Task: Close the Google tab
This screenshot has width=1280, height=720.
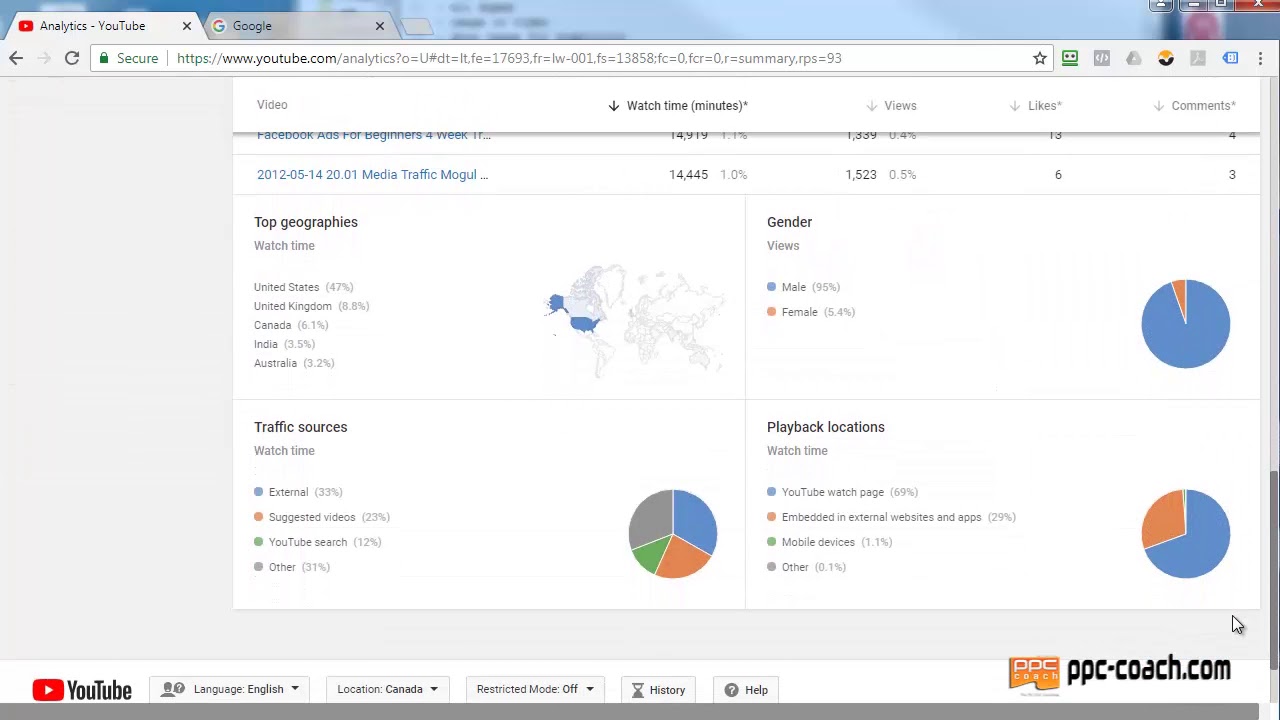Action: coord(379,26)
